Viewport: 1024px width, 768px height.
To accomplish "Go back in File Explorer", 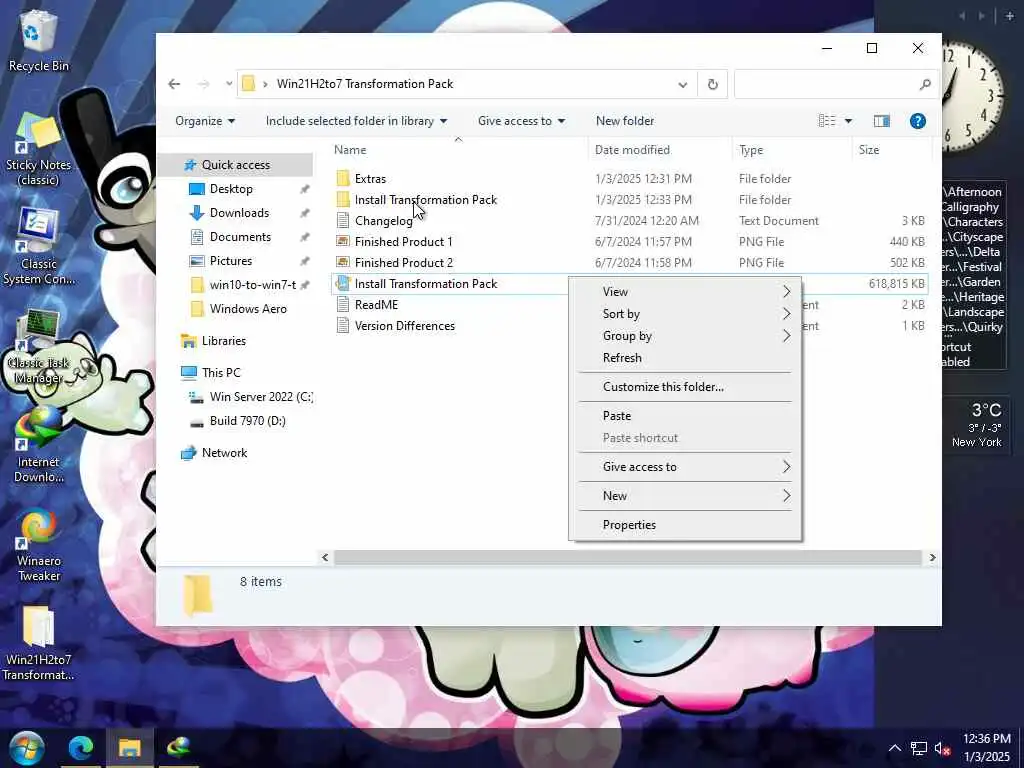I will 174,84.
